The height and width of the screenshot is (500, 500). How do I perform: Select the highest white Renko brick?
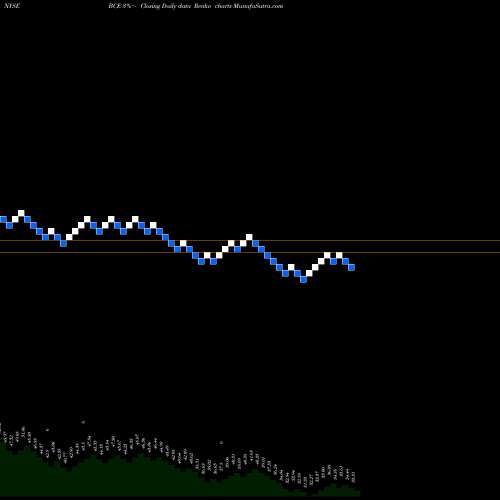[21, 213]
